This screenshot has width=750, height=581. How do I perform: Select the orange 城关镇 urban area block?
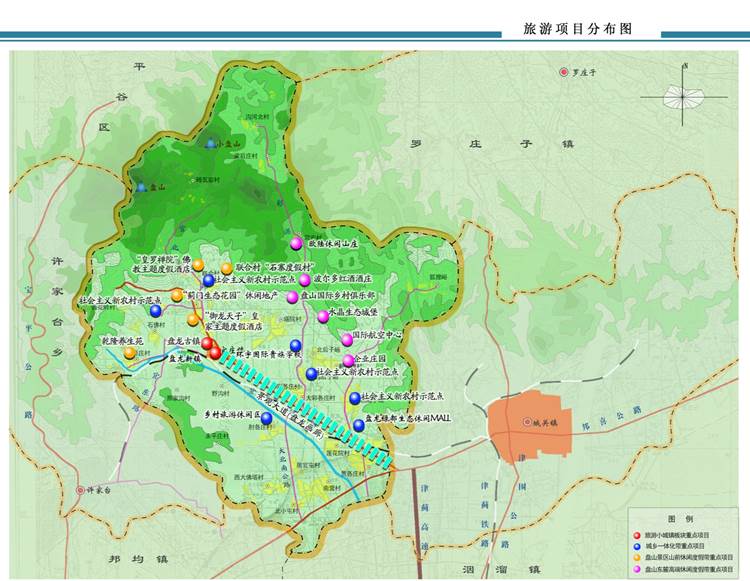[518, 429]
